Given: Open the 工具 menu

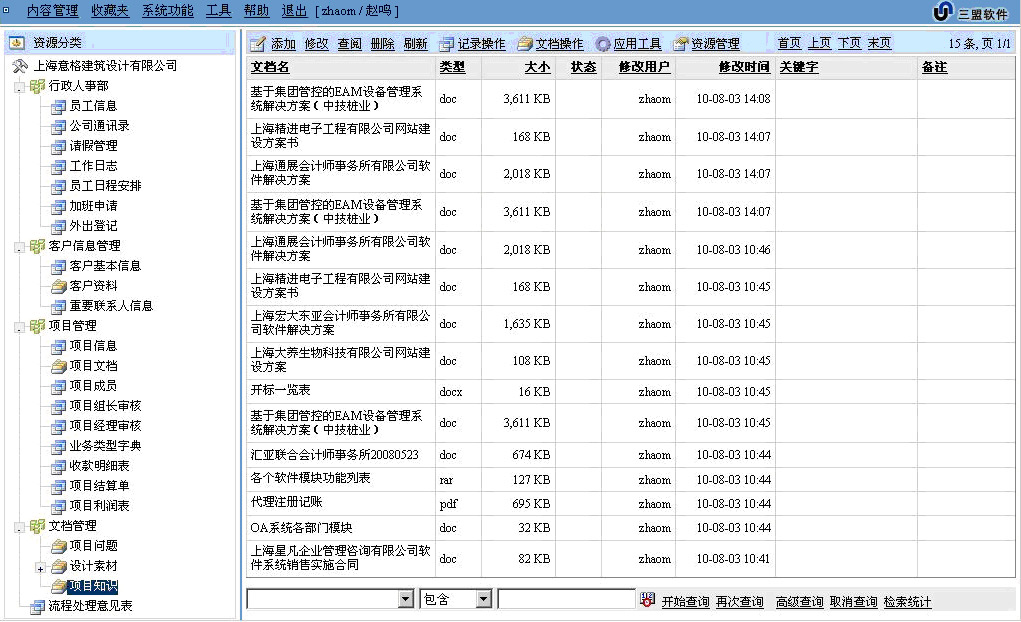Looking at the screenshot, I should point(219,11).
